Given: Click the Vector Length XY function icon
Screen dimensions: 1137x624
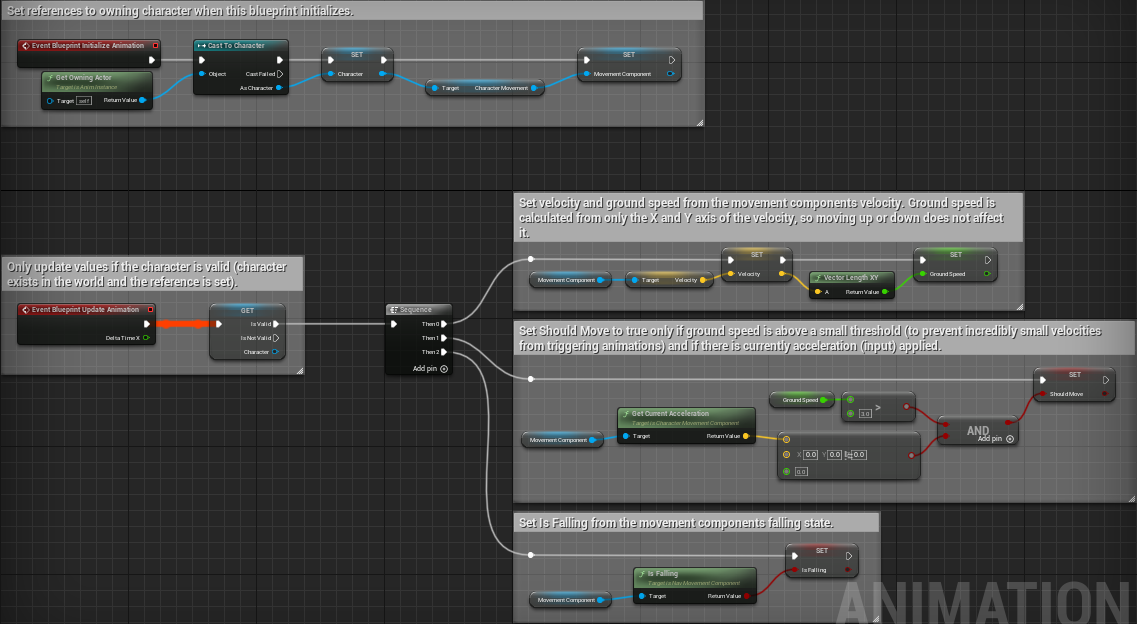Looking at the screenshot, I should pyautogui.click(x=818, y=278).
